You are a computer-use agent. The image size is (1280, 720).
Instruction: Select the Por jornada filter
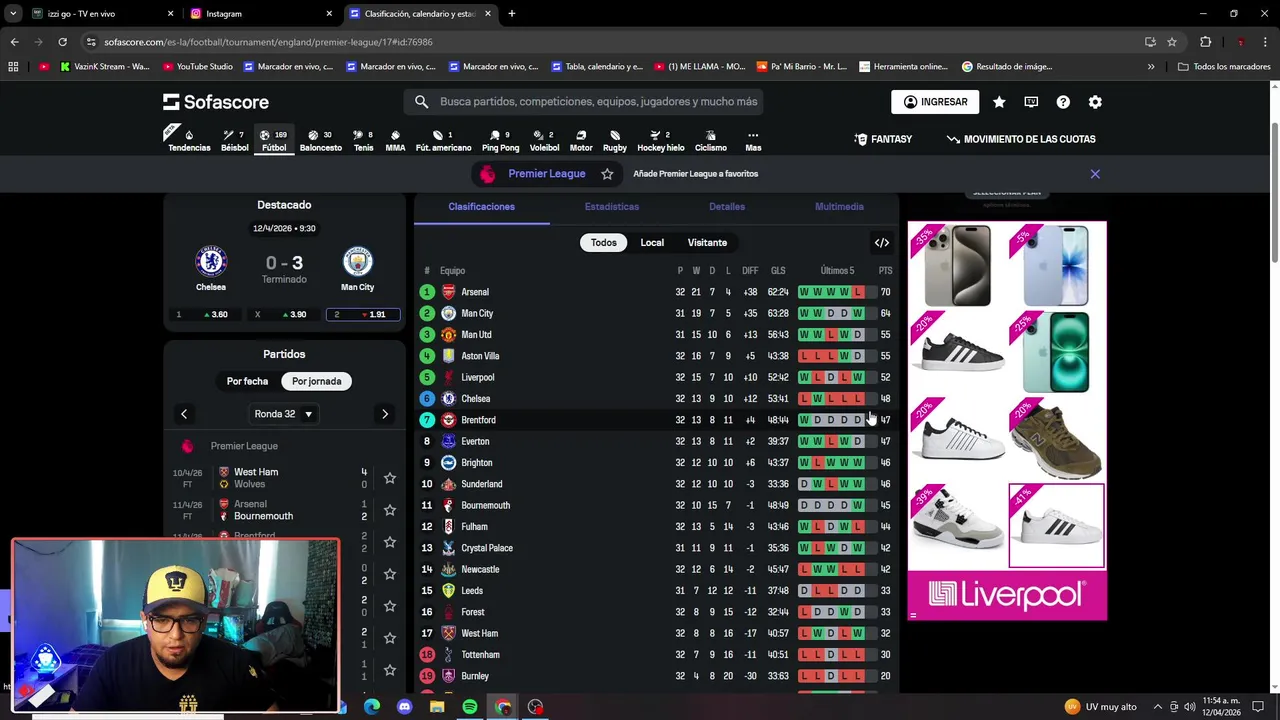pyautogui.click(x=317, y=381)
